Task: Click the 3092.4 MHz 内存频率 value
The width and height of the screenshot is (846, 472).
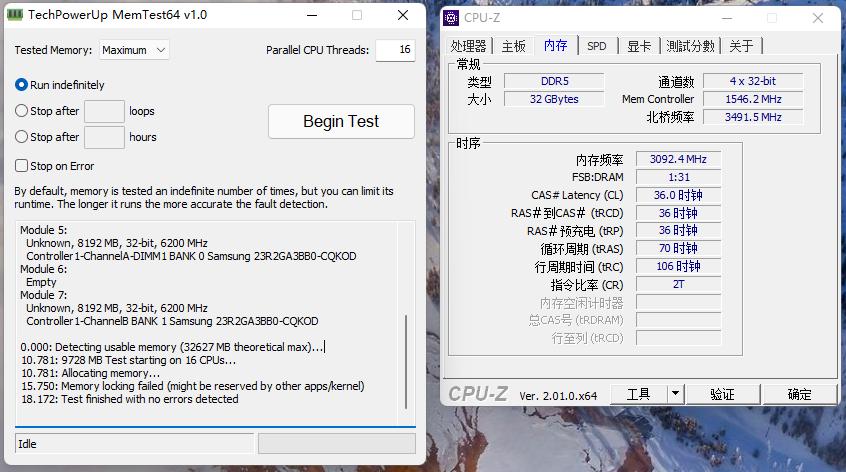Action: [678, 159]
